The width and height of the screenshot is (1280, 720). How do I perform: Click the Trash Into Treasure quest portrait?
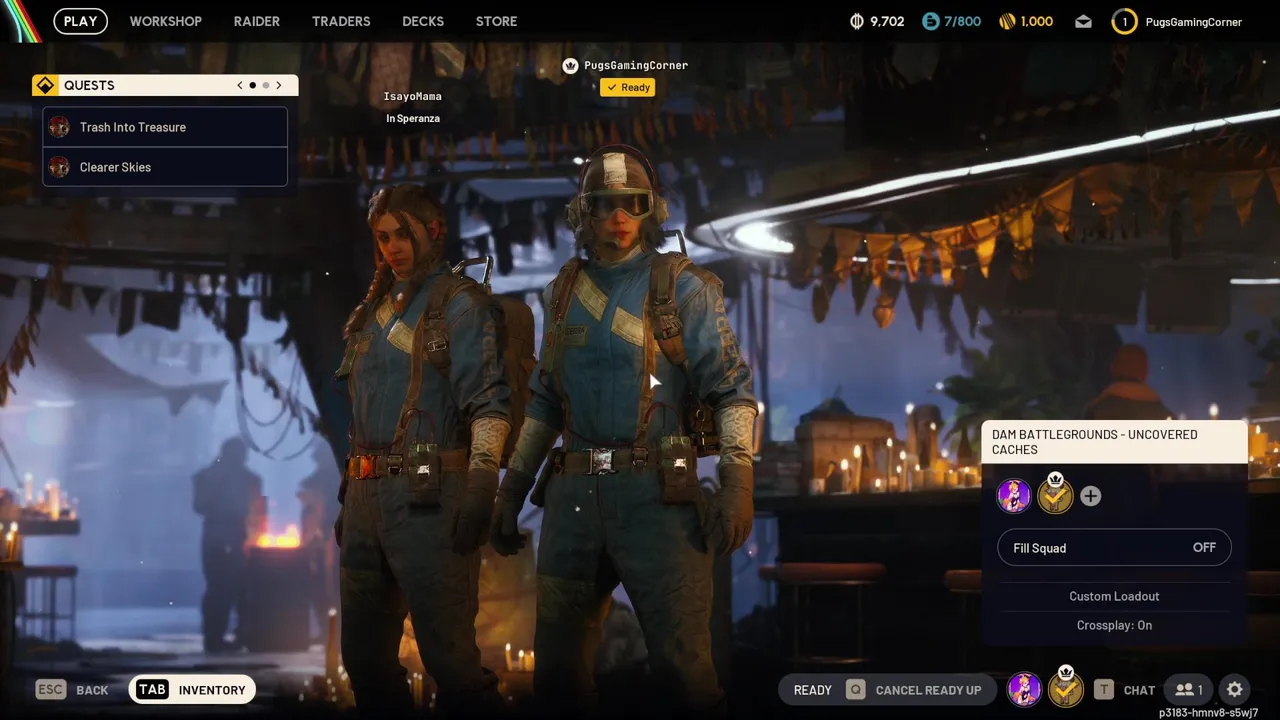[60, 127]
